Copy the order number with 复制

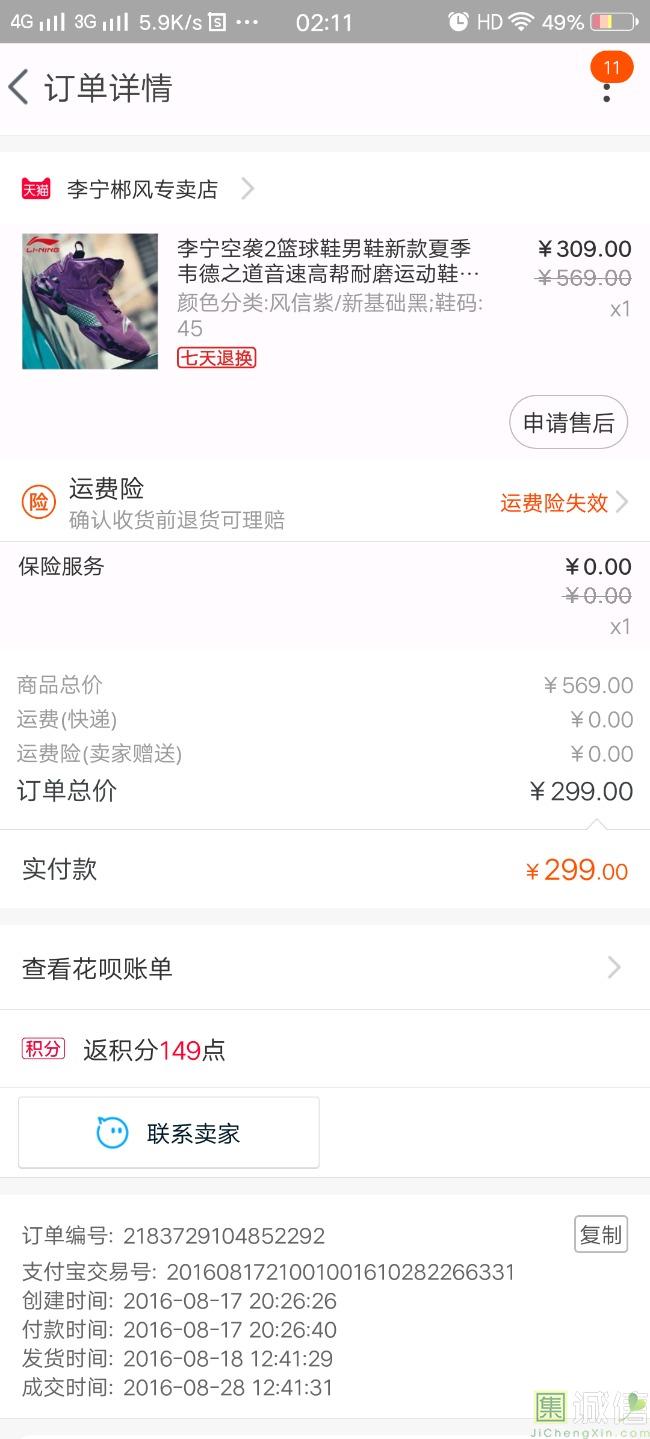[601, 1235]
